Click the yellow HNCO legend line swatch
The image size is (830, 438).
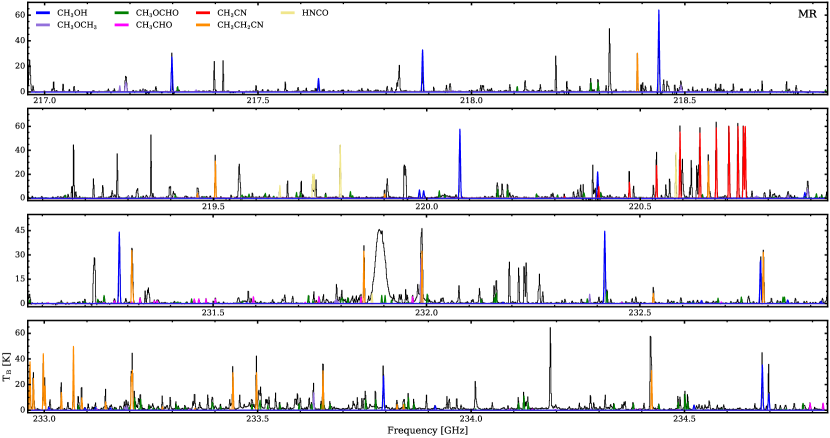click(x=288, y=13)
